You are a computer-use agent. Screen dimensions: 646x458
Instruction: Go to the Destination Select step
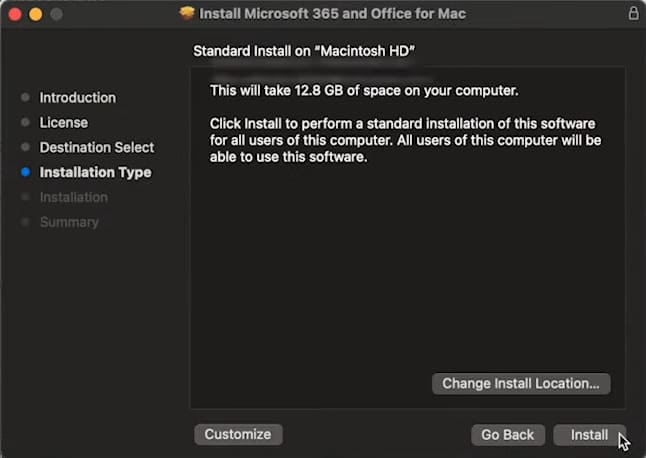coord(96,148)
